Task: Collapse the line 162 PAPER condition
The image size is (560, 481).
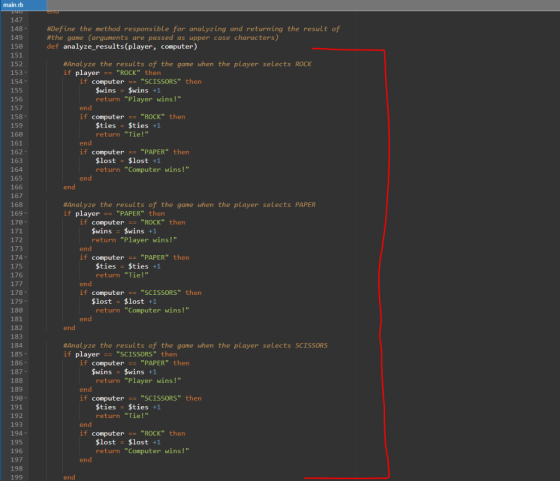Action: point(26,152)
